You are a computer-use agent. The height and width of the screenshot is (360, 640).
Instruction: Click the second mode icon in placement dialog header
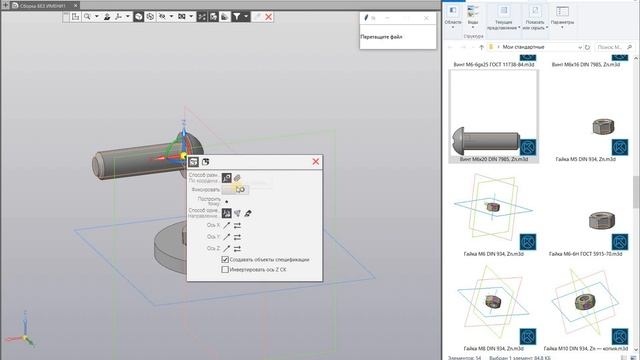(x=206, y=162)
